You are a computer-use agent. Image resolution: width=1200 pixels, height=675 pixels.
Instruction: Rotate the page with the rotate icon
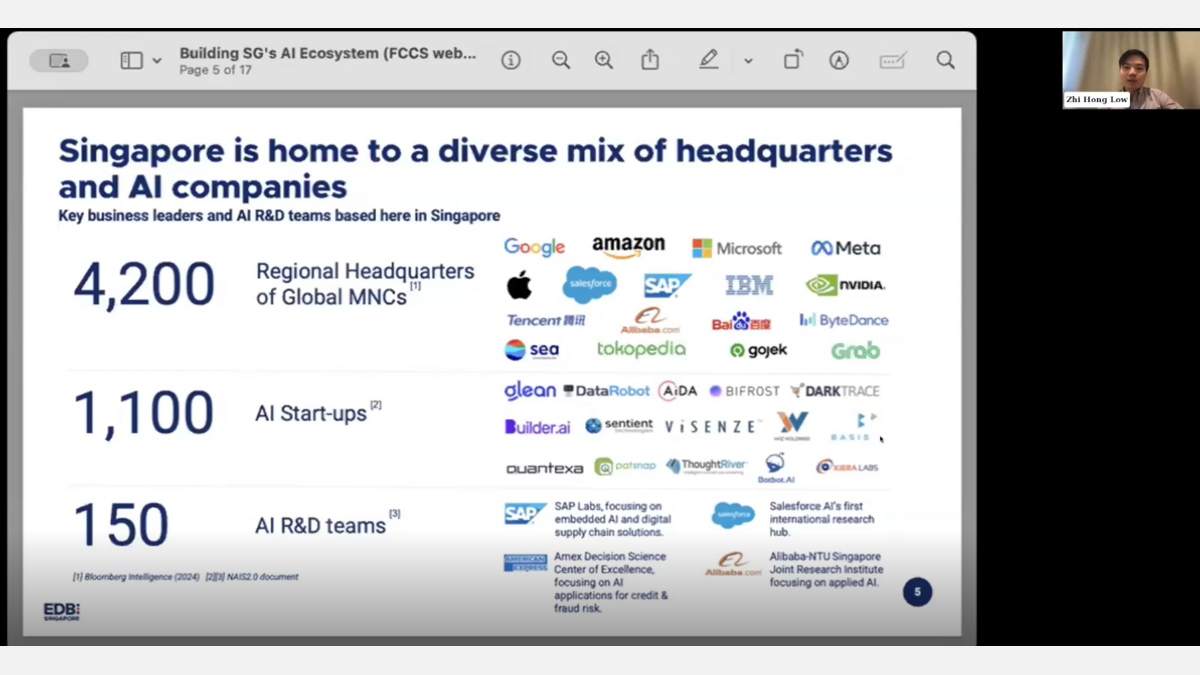tap(793, 60)
